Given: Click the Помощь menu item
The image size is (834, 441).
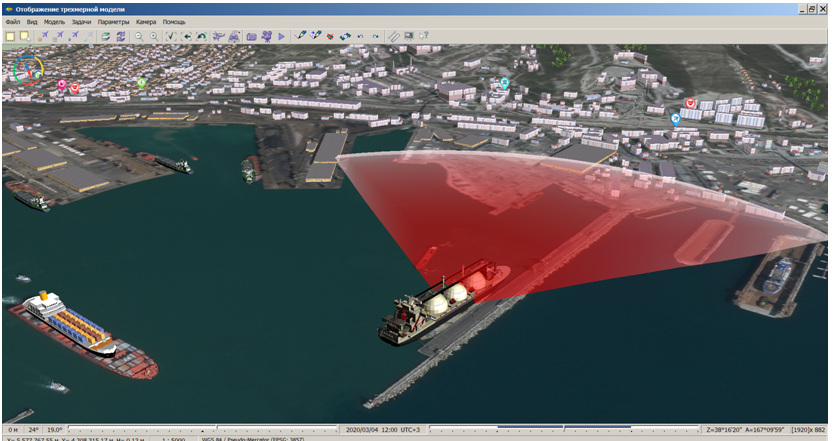Looking at the screenshot, I should [174, 21].
